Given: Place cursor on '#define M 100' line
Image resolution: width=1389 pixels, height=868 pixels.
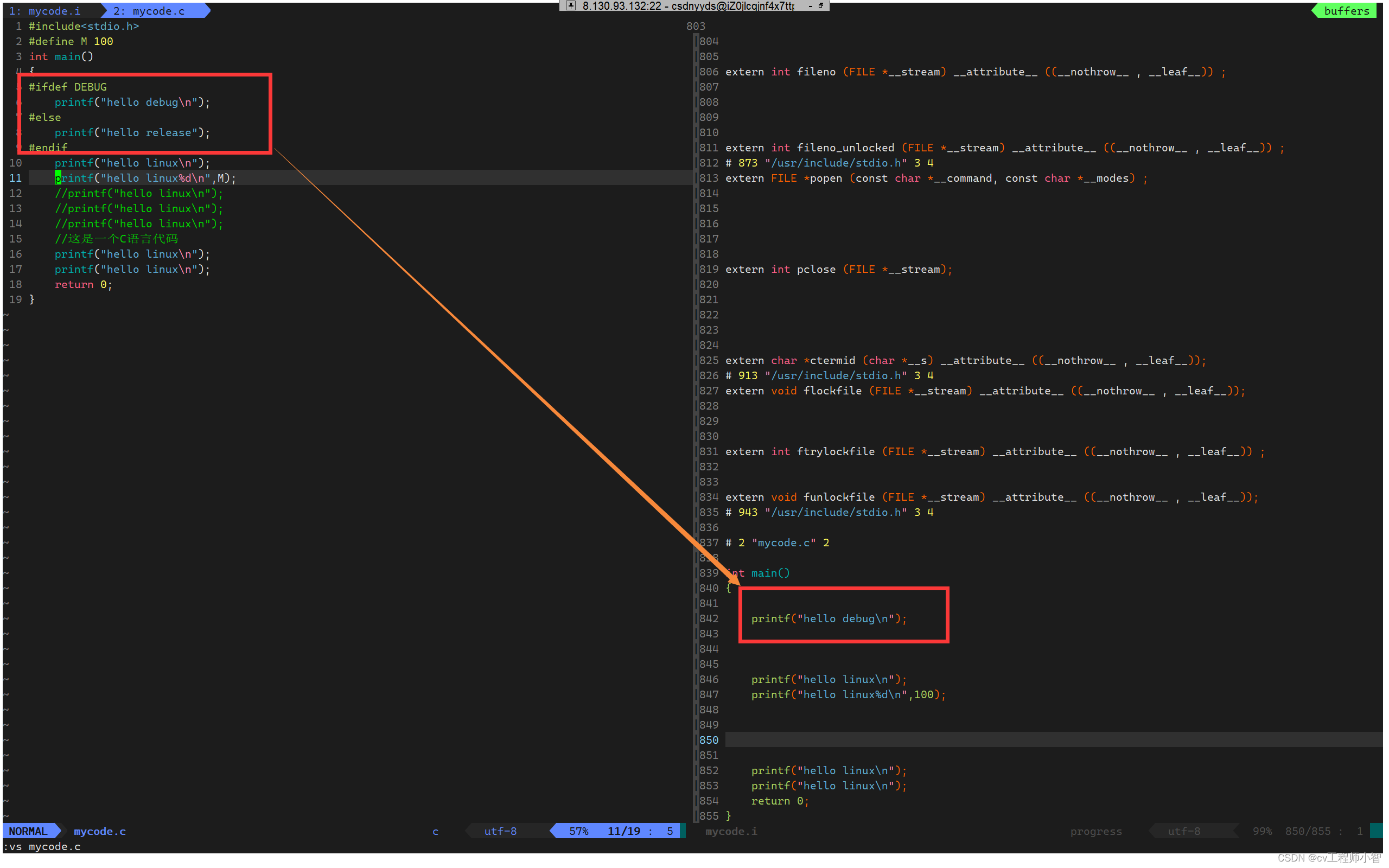Looking at the screenshot, I should 71,41.
